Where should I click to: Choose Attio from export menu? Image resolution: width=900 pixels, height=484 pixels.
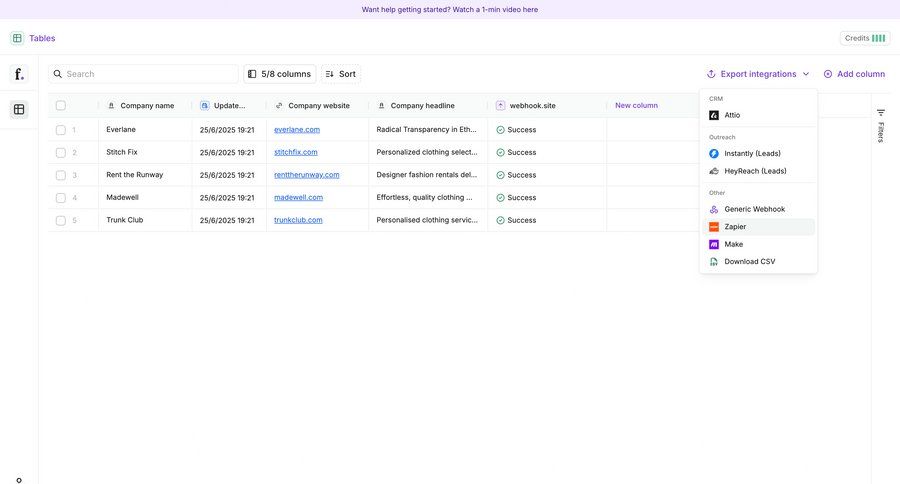coord(758,115)
